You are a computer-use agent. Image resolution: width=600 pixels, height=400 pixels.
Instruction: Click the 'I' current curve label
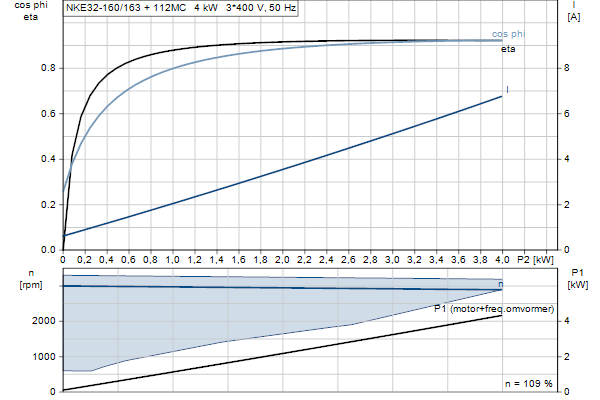[x=507, y=90]
